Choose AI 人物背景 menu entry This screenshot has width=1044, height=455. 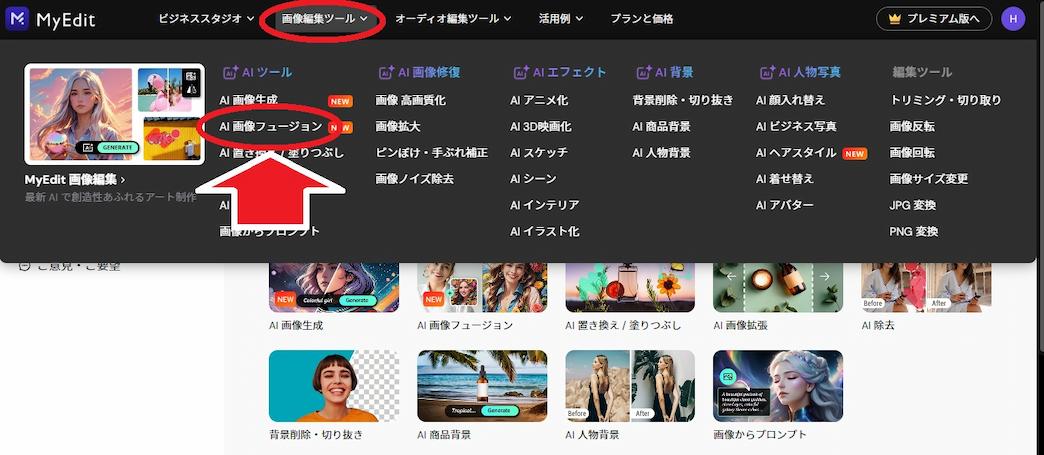click(x=661, y=153)
